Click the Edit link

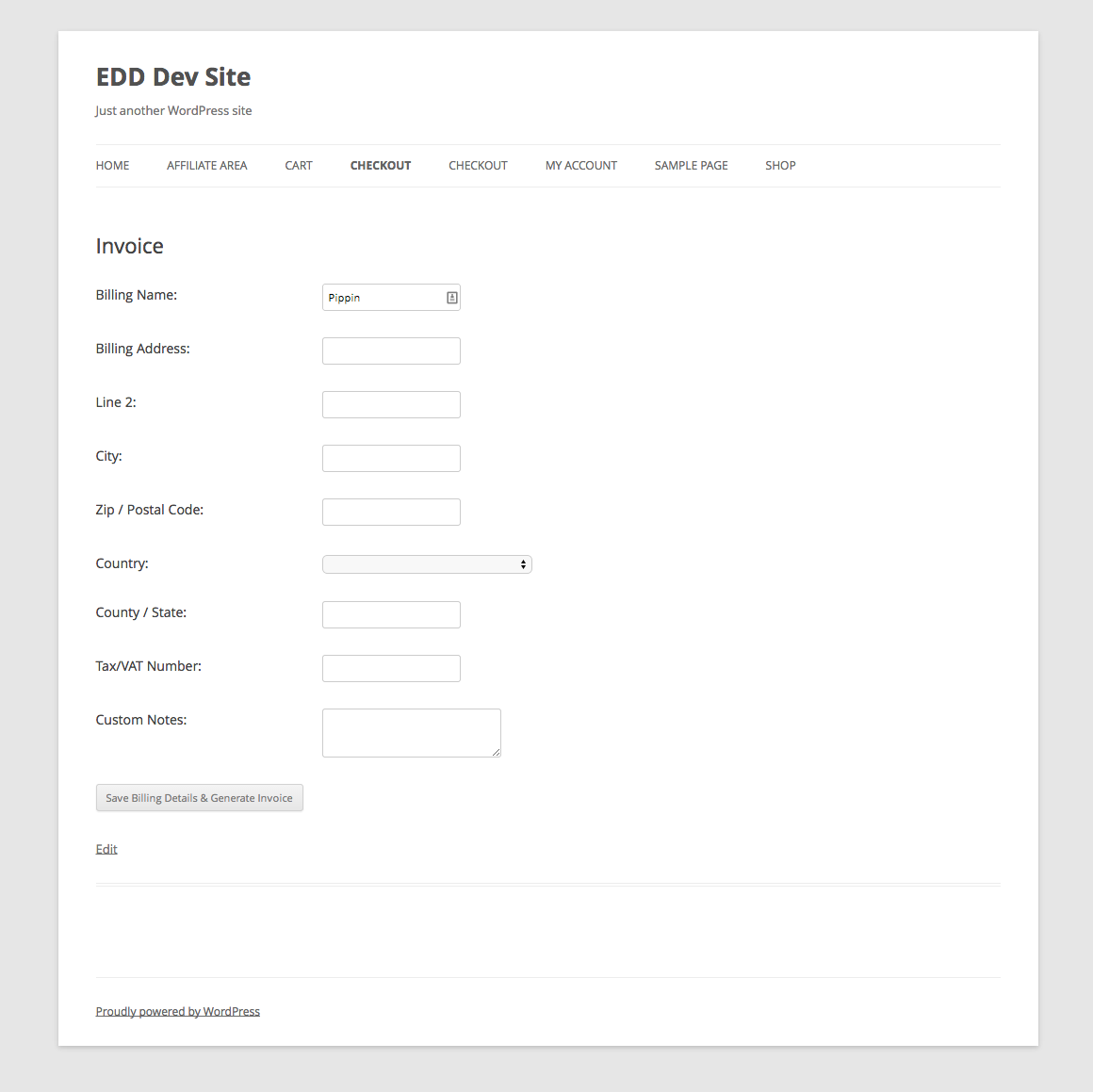click(106, 849)
